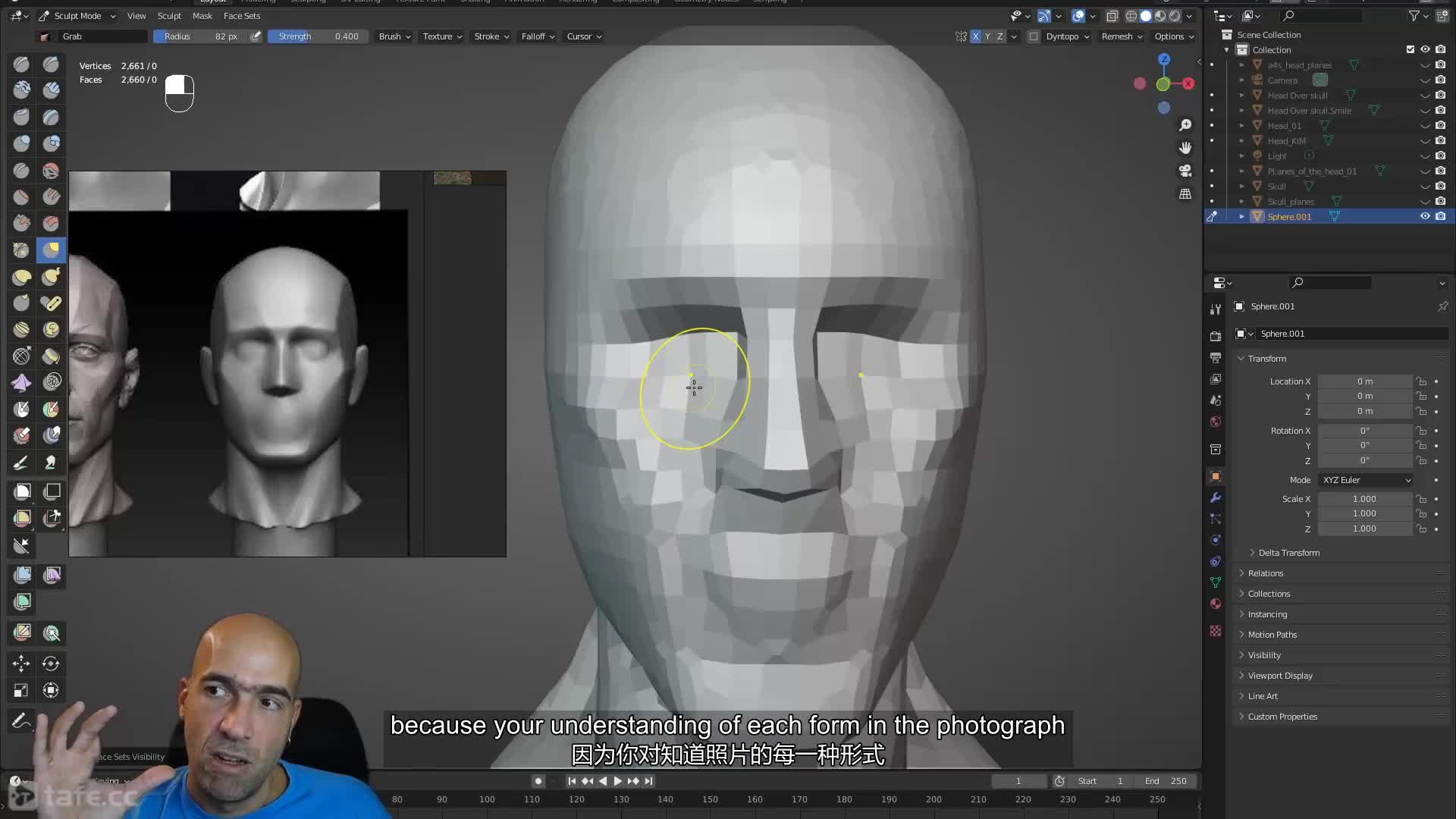Select the Clay brush tool
Viewport: 1456px width, 819px height.
pyautogui.click(x=21, y=91)
